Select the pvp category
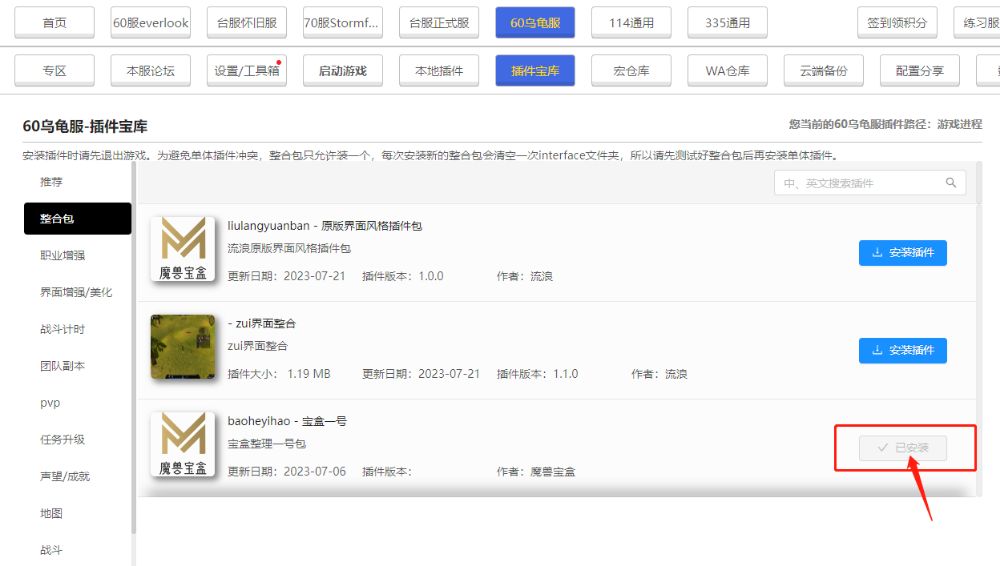 pyautogui.click(x=50, y=403)
